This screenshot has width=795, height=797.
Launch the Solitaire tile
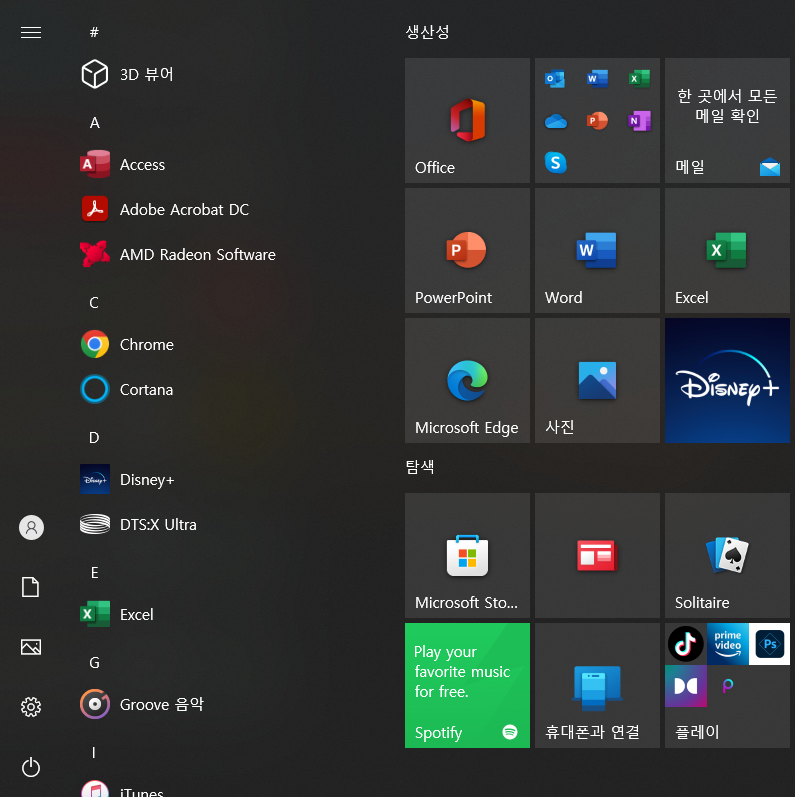[x=727, y=556]
